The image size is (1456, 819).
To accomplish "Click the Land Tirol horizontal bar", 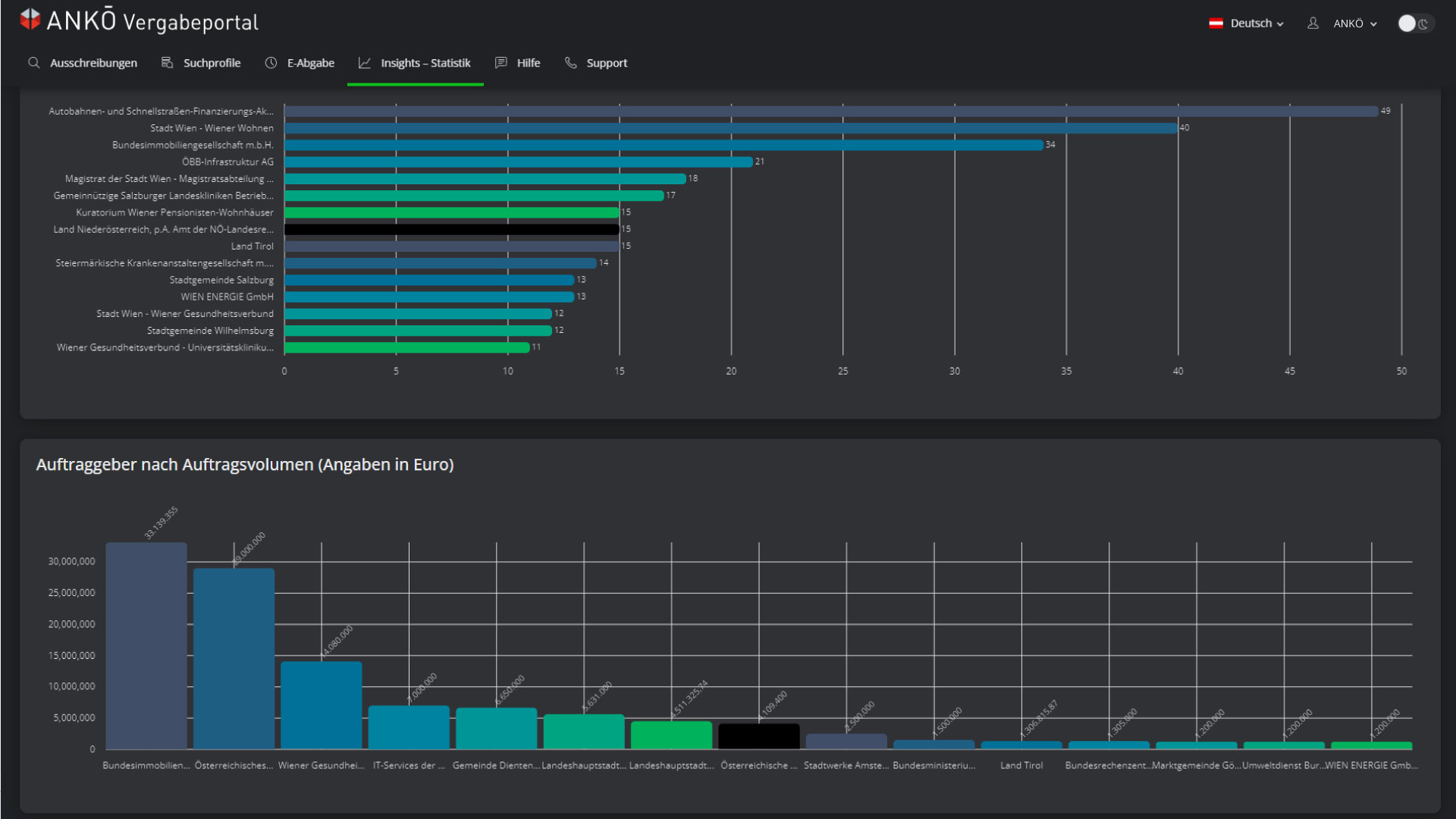I will [452, 246].
